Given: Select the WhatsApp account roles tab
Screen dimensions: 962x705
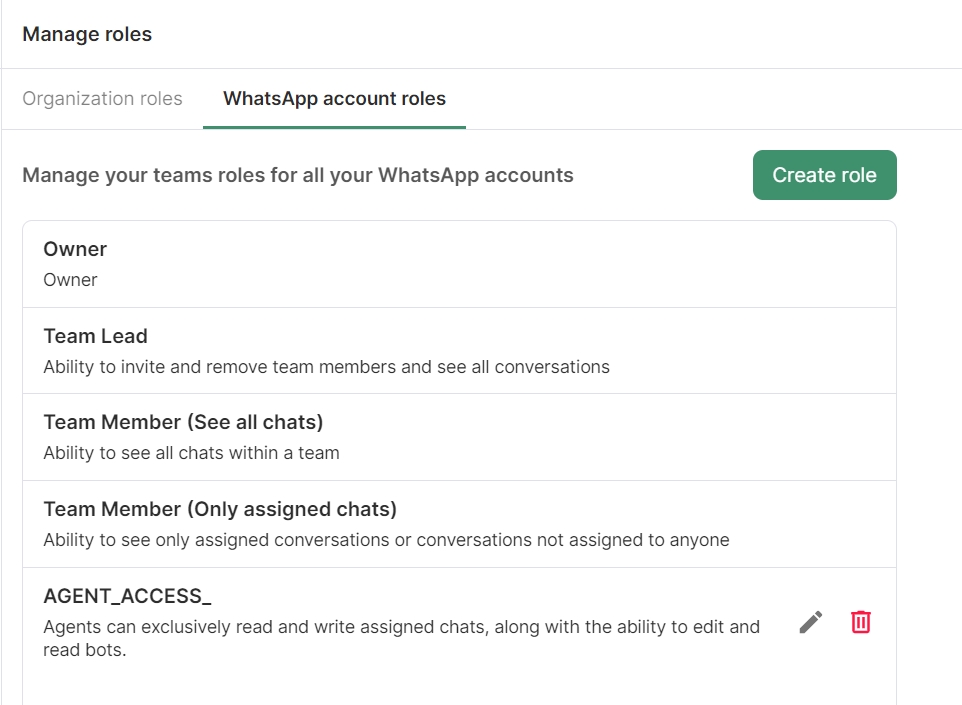Looking at the screenshot, I should point(334,99).
